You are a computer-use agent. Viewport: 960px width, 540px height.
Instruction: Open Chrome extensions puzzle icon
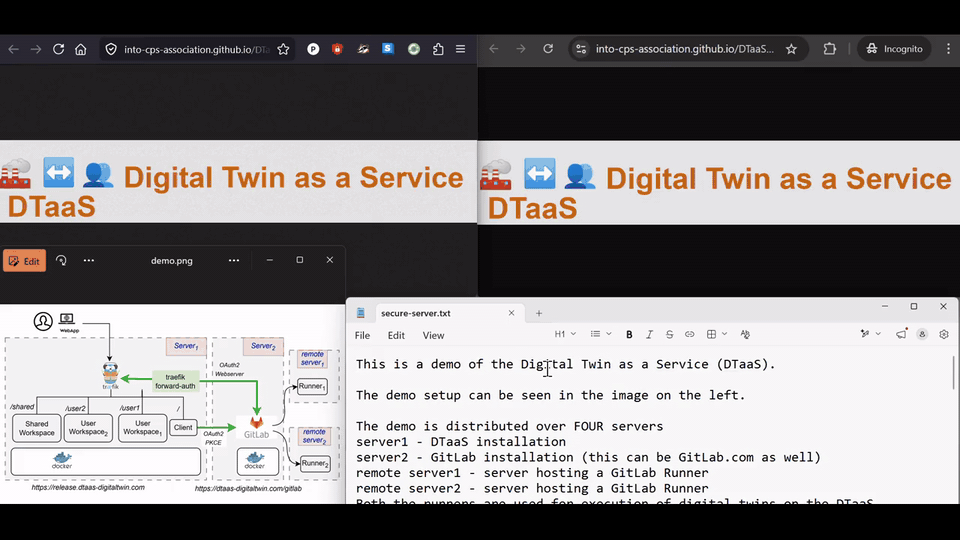(830, 49)
